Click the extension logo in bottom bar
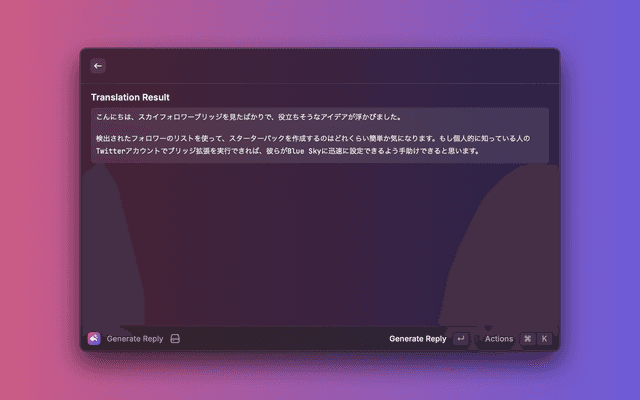The image size is (640, 400). tap(94, 339)
